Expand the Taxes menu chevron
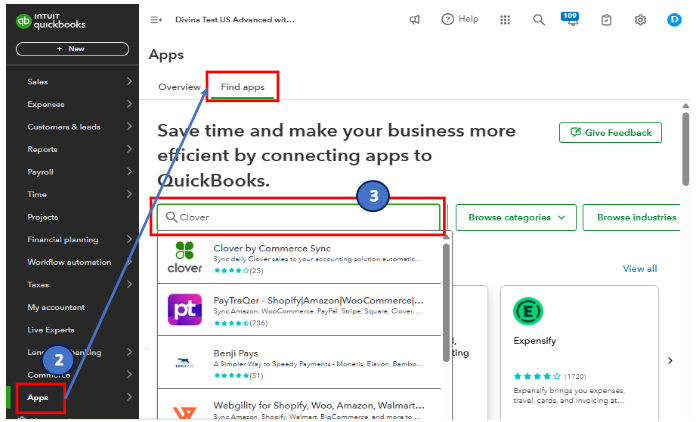The width and height of the screenshot is (699, 422). (129, 284)
